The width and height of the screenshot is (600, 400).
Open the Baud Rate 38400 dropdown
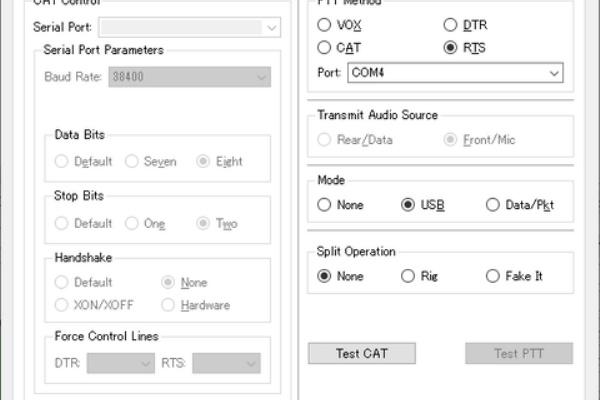189,77
